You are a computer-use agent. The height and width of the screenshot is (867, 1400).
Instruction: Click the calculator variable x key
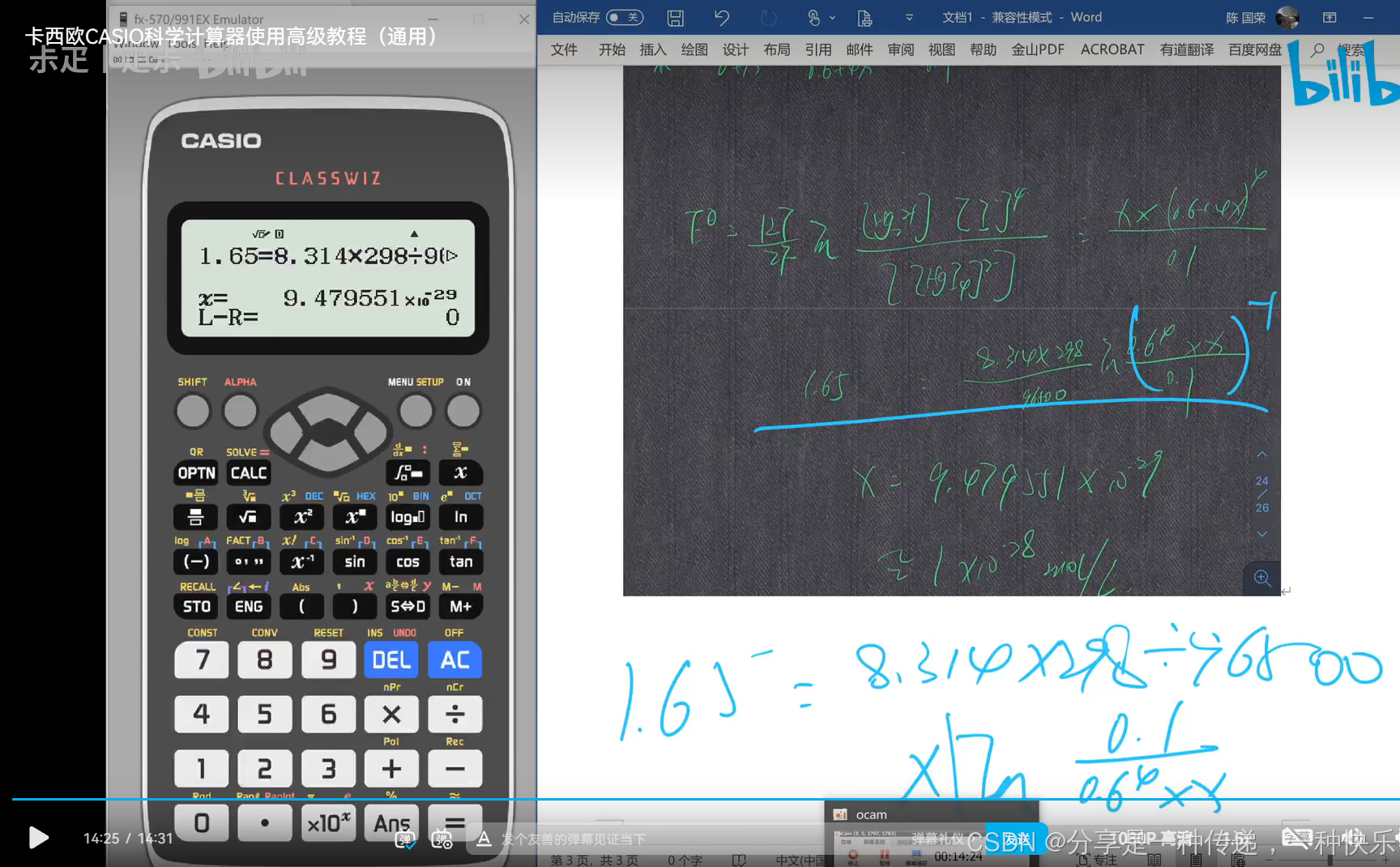tap(460, 472)
